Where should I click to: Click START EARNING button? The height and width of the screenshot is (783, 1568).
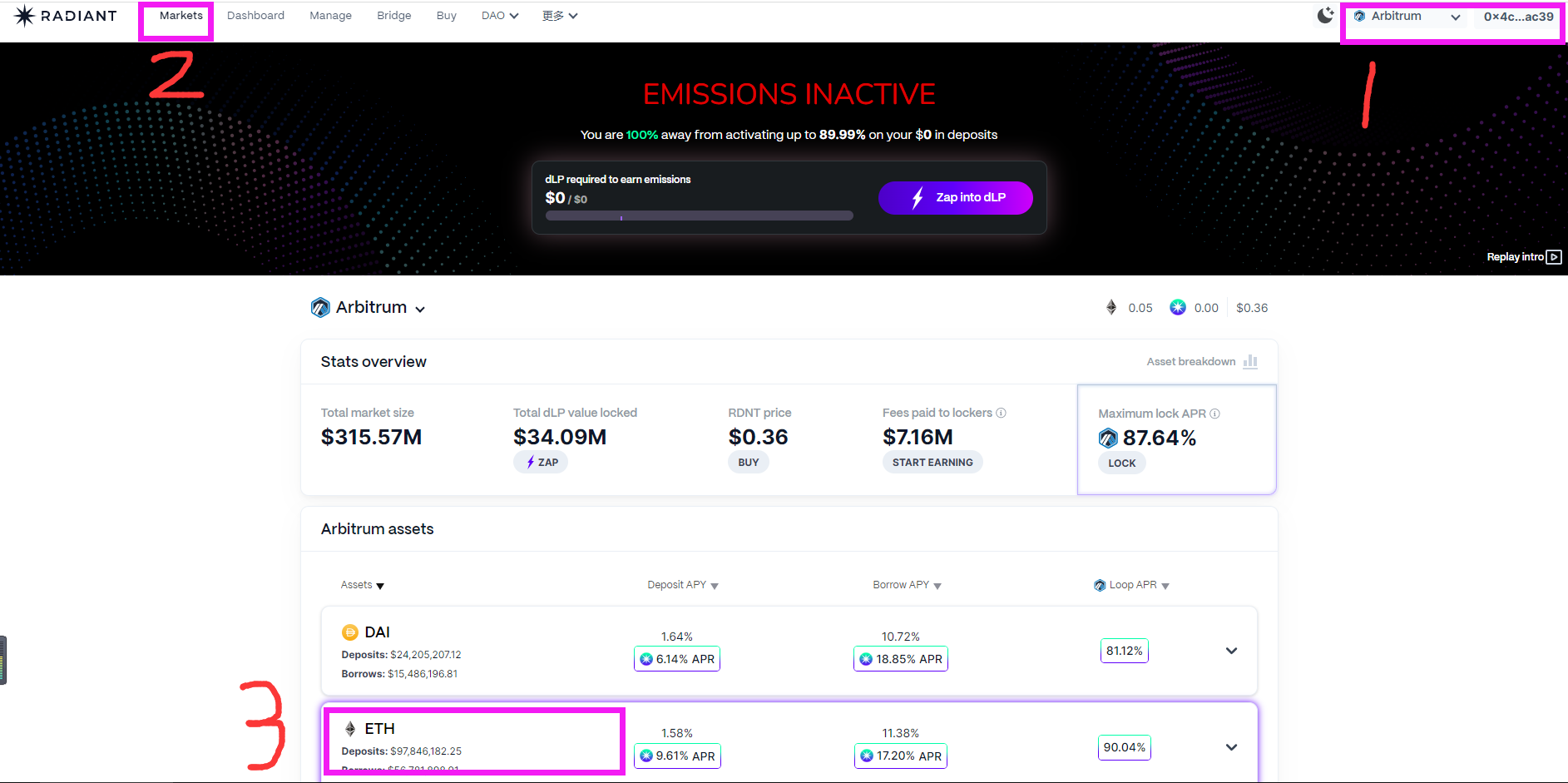tap(932, 463)
